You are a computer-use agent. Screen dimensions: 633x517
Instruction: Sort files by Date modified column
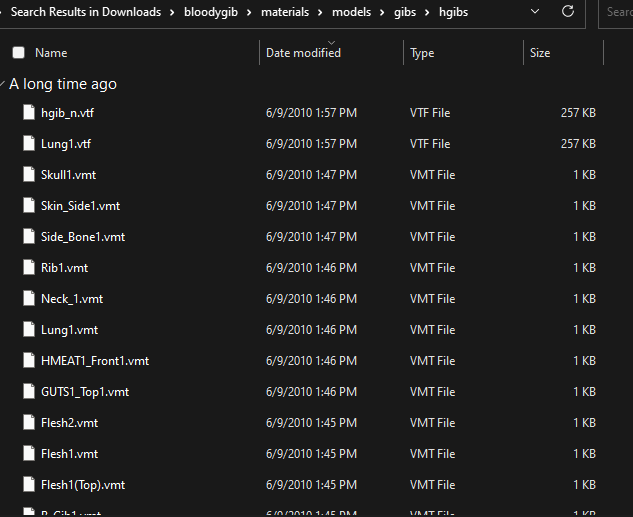click(x=303, y=53)
